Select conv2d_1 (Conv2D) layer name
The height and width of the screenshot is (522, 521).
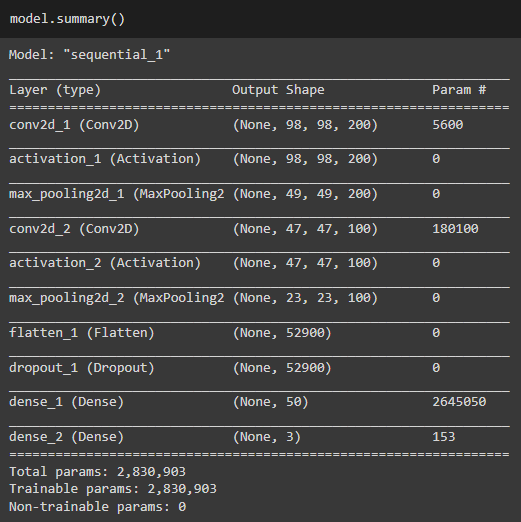(74, 125)
